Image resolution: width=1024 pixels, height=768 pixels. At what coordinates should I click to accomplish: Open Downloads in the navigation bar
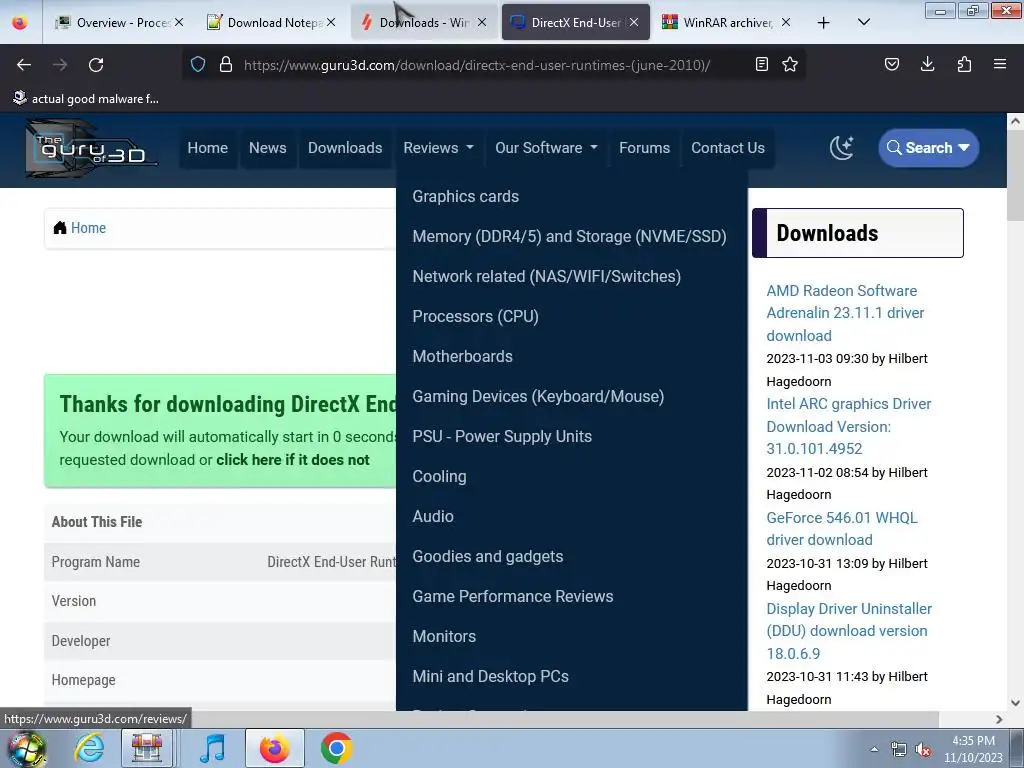pos(345,148)
